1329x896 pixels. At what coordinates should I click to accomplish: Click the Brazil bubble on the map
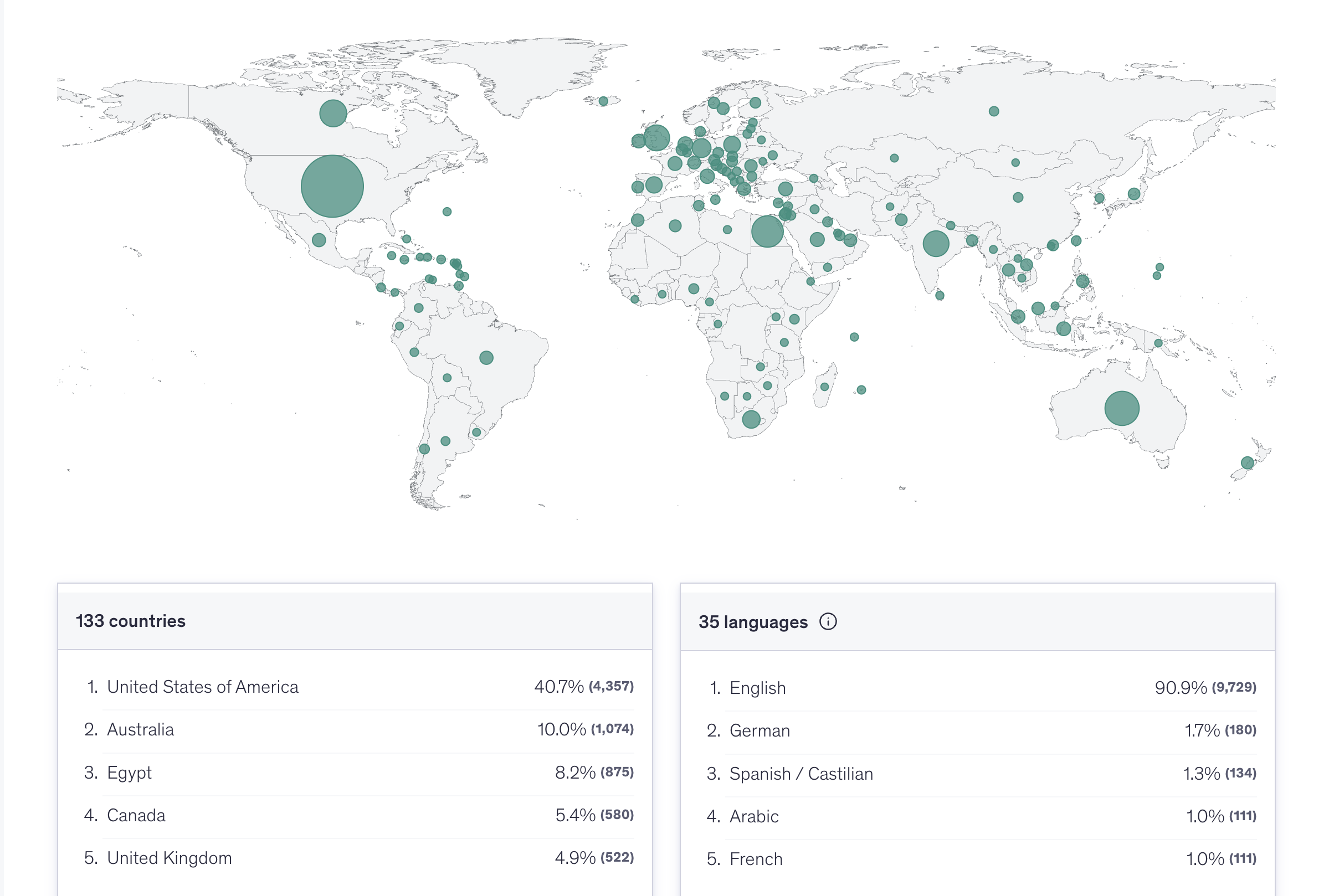[486, 358]
